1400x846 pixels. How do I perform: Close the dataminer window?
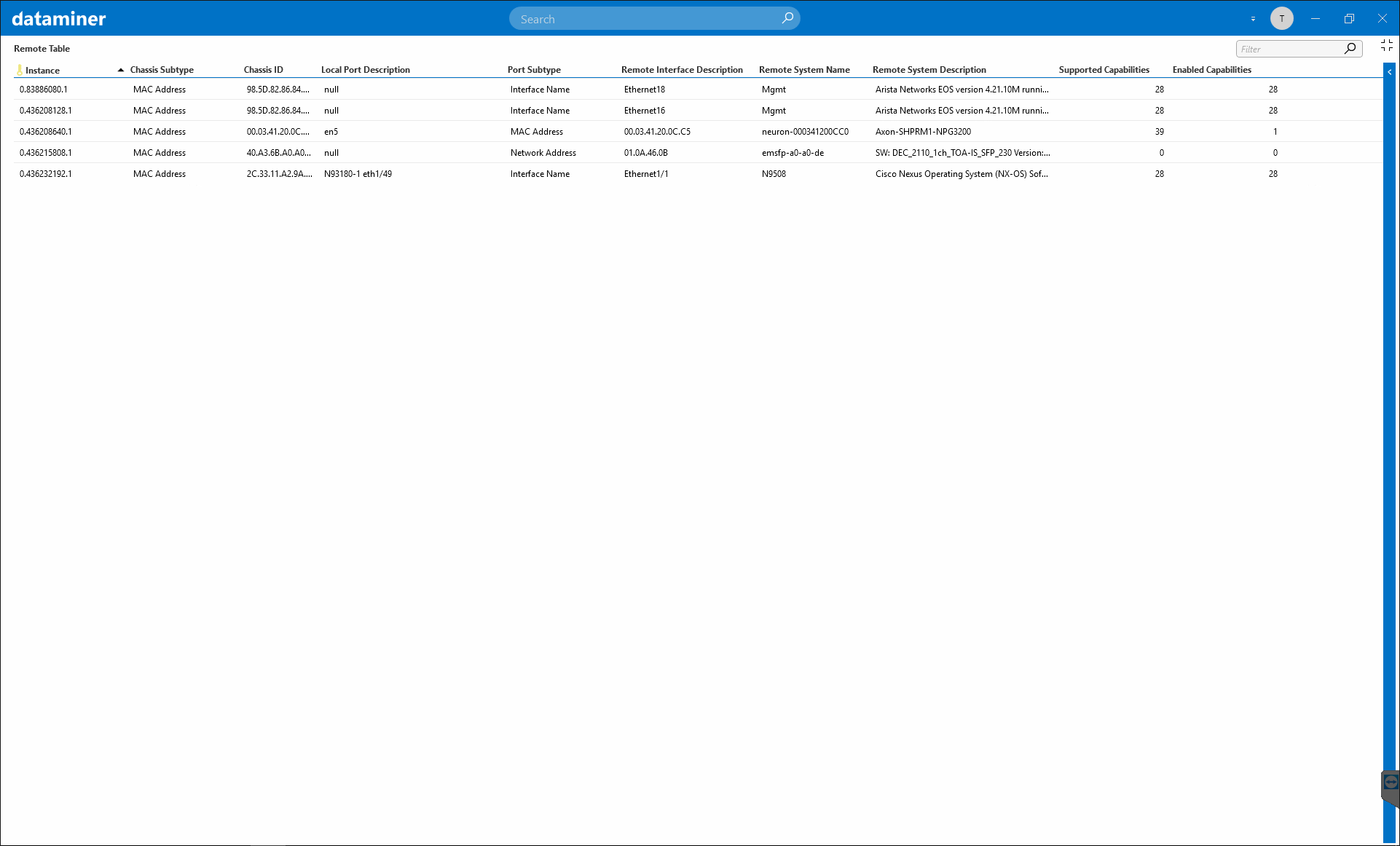[1383, 18]
